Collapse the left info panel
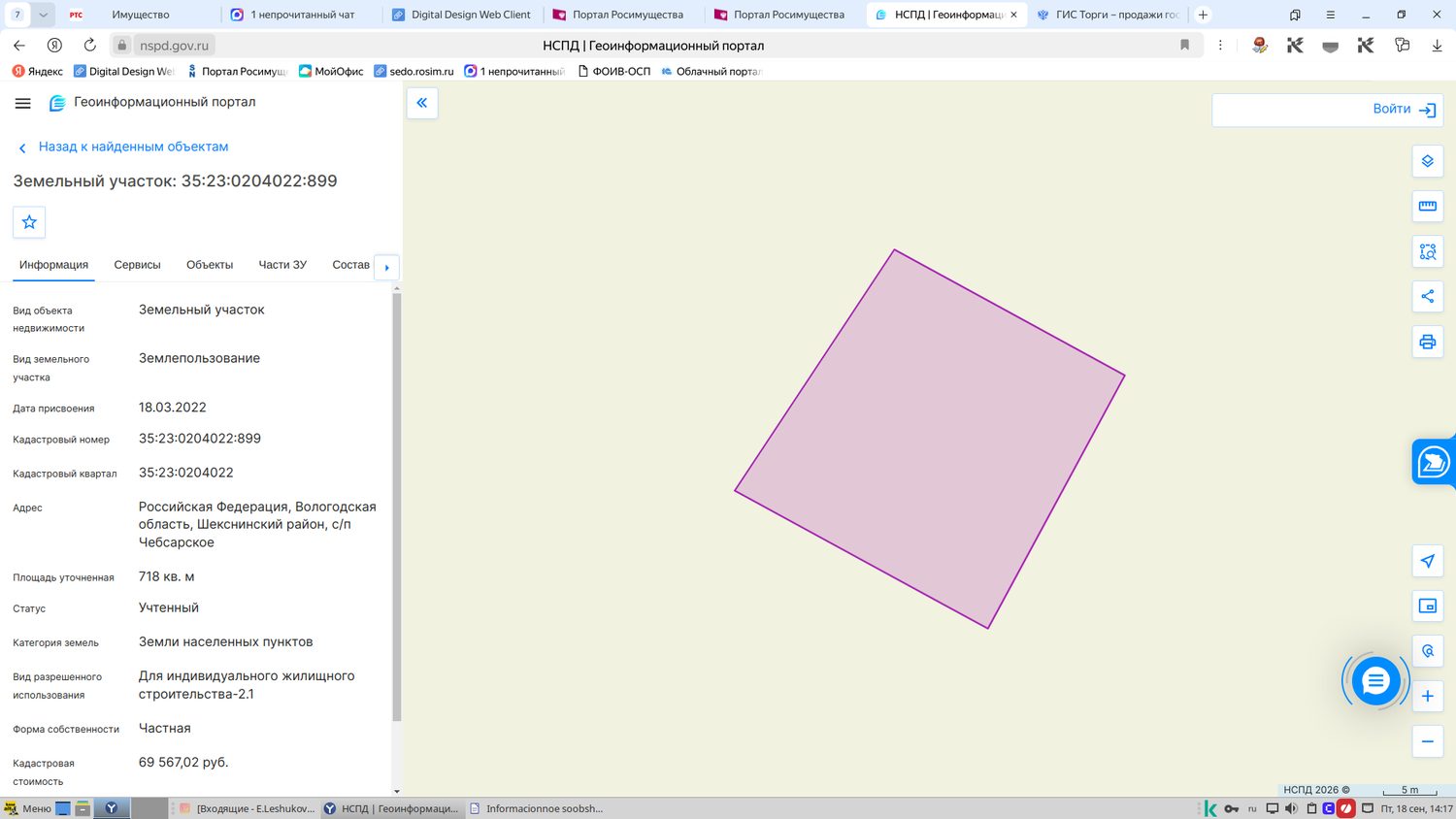The image size is (1456, 819). 422,103
